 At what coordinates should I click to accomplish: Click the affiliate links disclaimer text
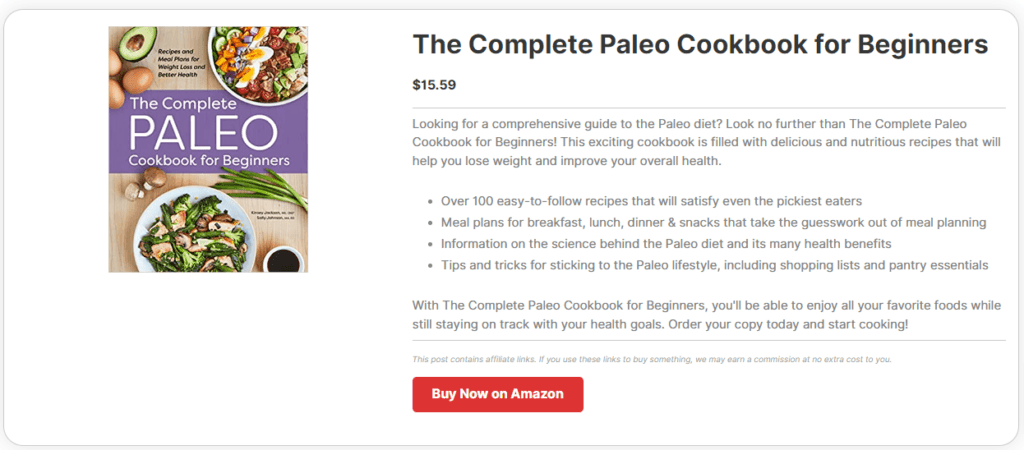click(x=651, y=359)
